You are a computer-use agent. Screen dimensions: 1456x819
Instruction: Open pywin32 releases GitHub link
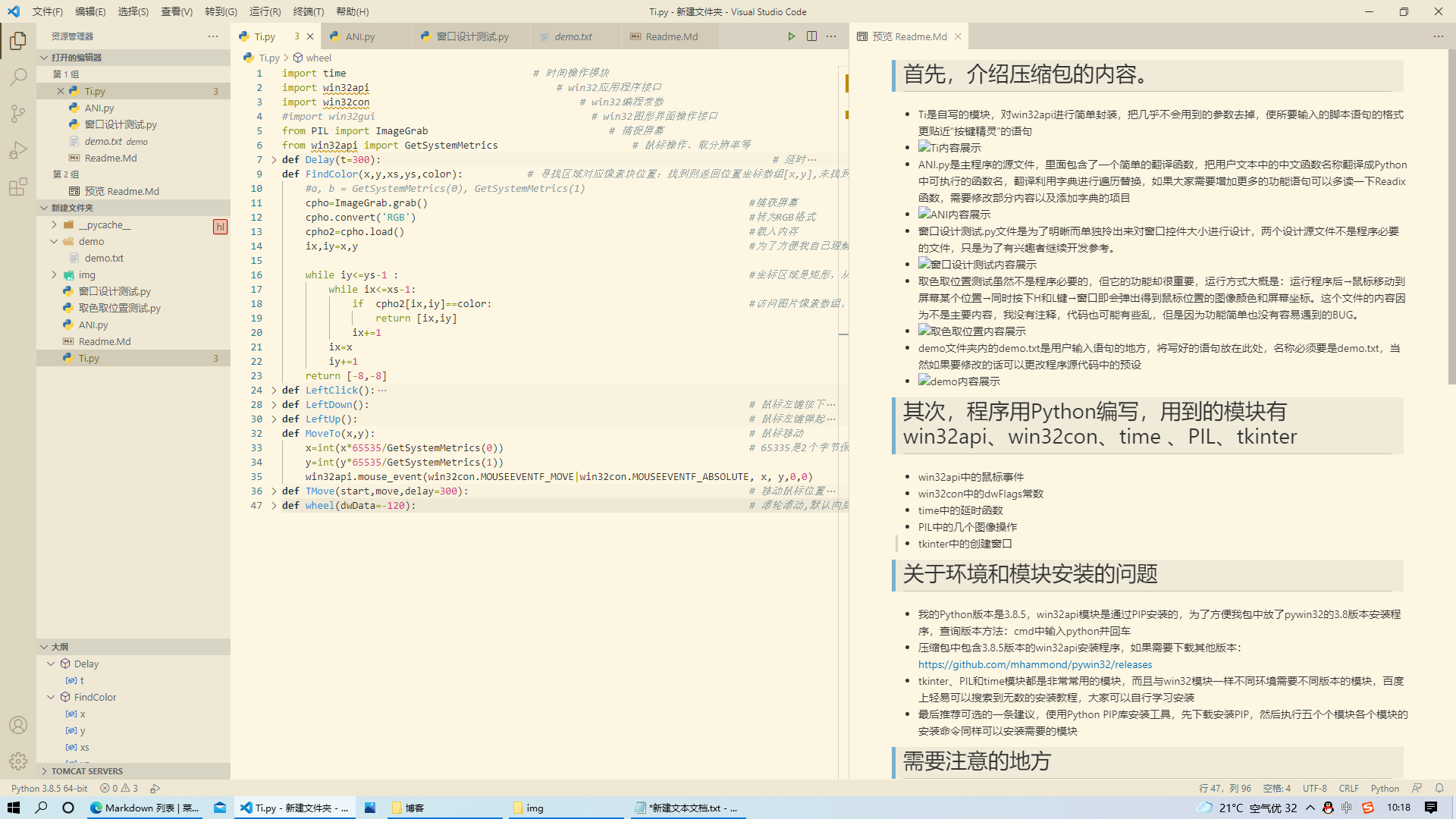(1035, 664)
